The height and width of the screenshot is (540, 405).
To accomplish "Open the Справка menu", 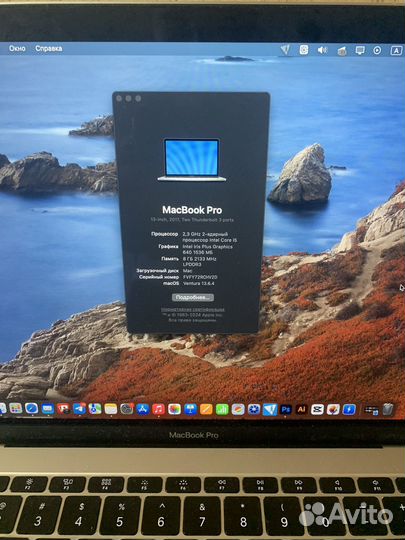I will tap(49, 48).
